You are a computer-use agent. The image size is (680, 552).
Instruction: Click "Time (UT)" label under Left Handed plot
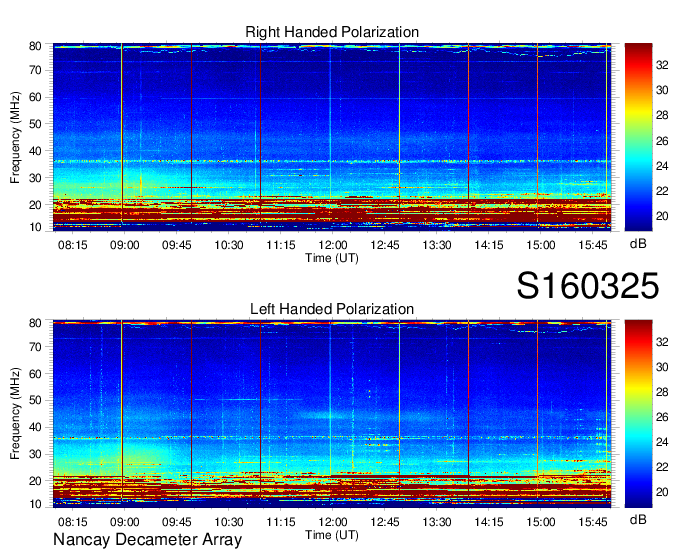pos(332,535)
